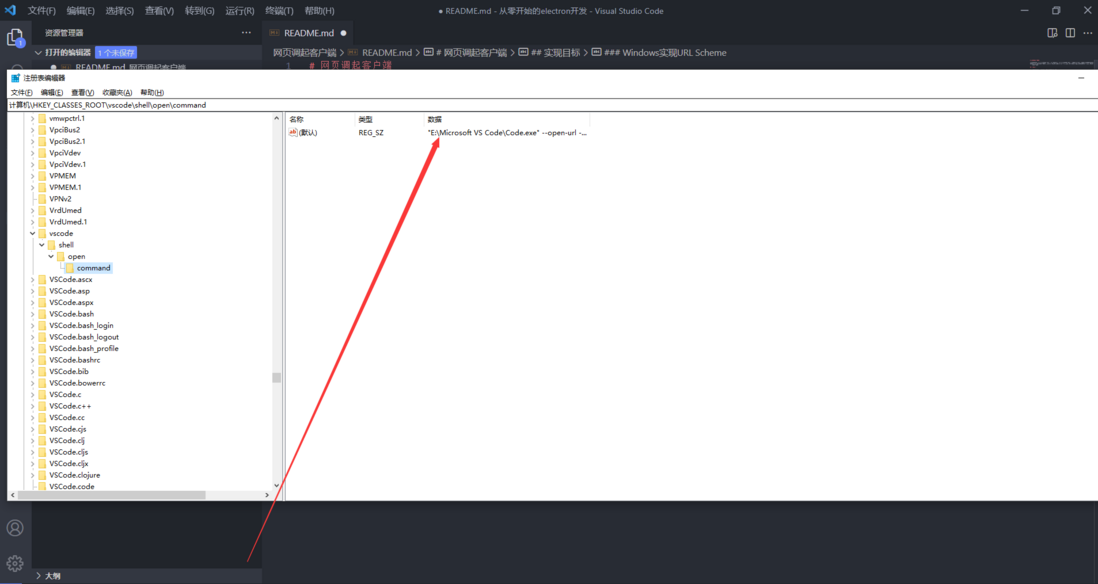
Task: Open Registry Editor 编辑(E) menu
Action: point(52,92)
